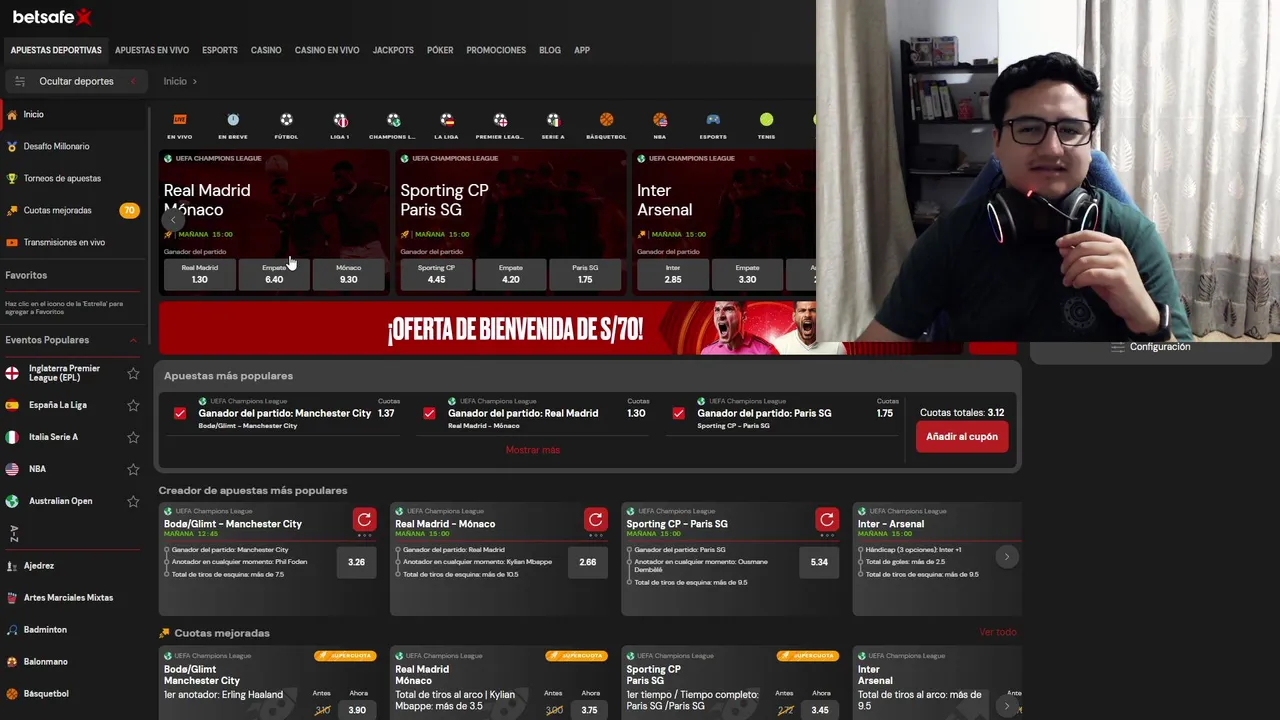The height and width of the screenshot is (720, 1280).
Task: Open the En Vivo live sports icon
Action: (x=180, y=120)
